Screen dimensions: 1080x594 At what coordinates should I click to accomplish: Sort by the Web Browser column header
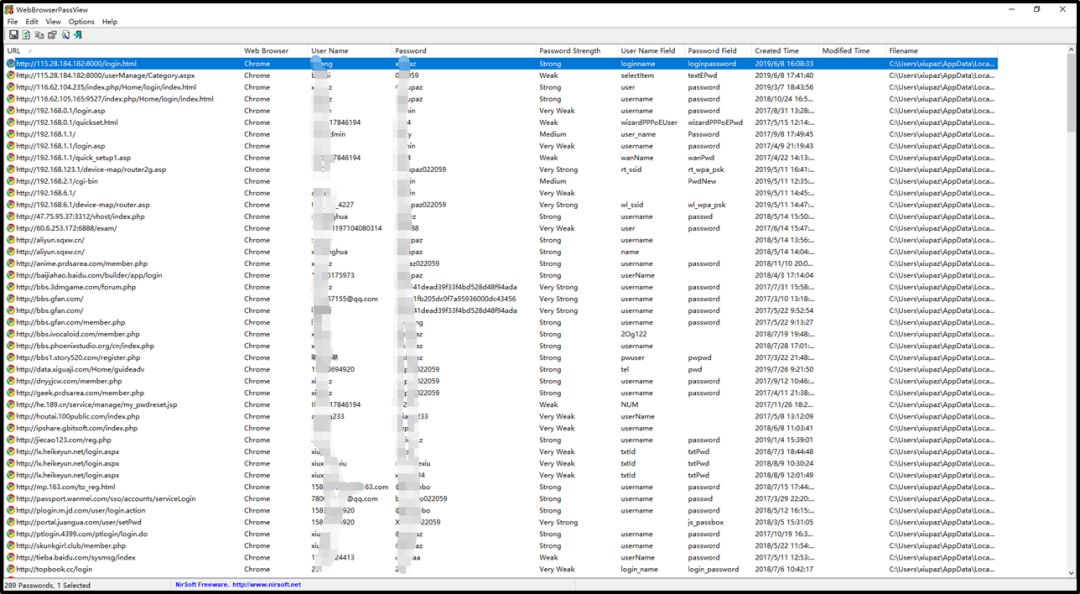pos(274,50)
